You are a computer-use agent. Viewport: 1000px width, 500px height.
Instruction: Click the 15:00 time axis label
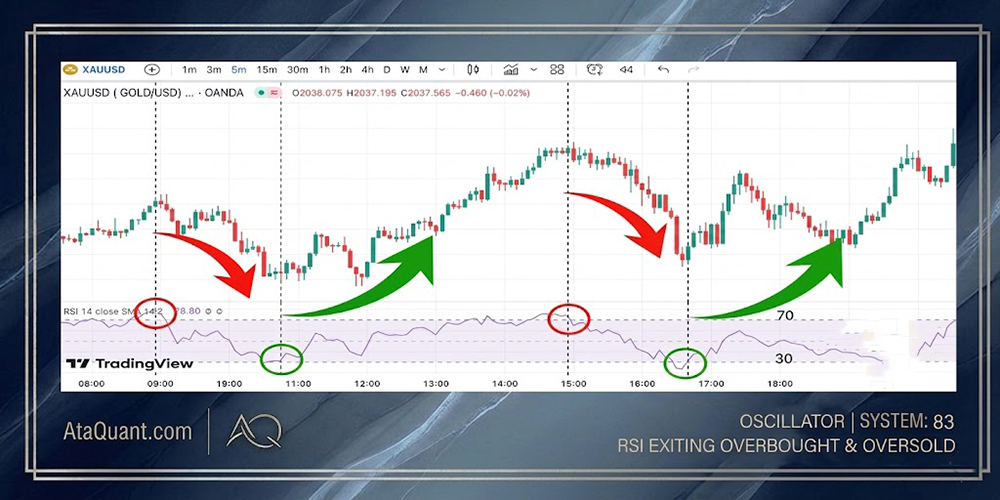point(573,384)
